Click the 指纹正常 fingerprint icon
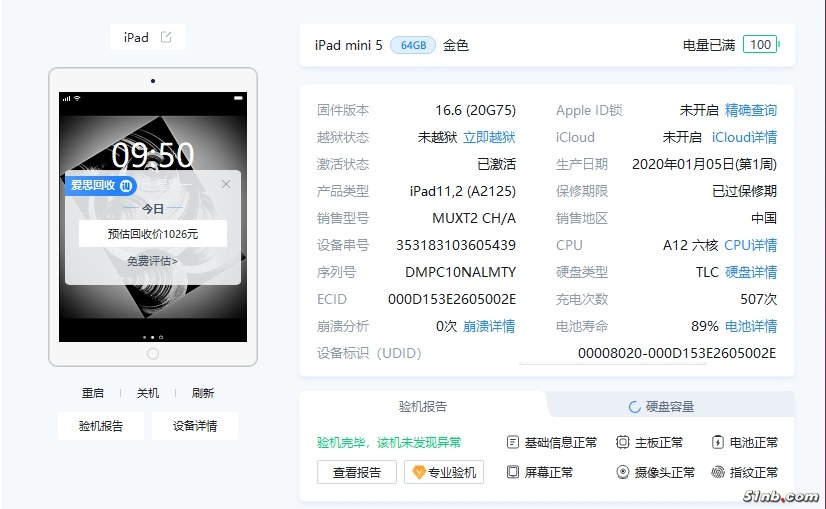 (x=718, y=472)
